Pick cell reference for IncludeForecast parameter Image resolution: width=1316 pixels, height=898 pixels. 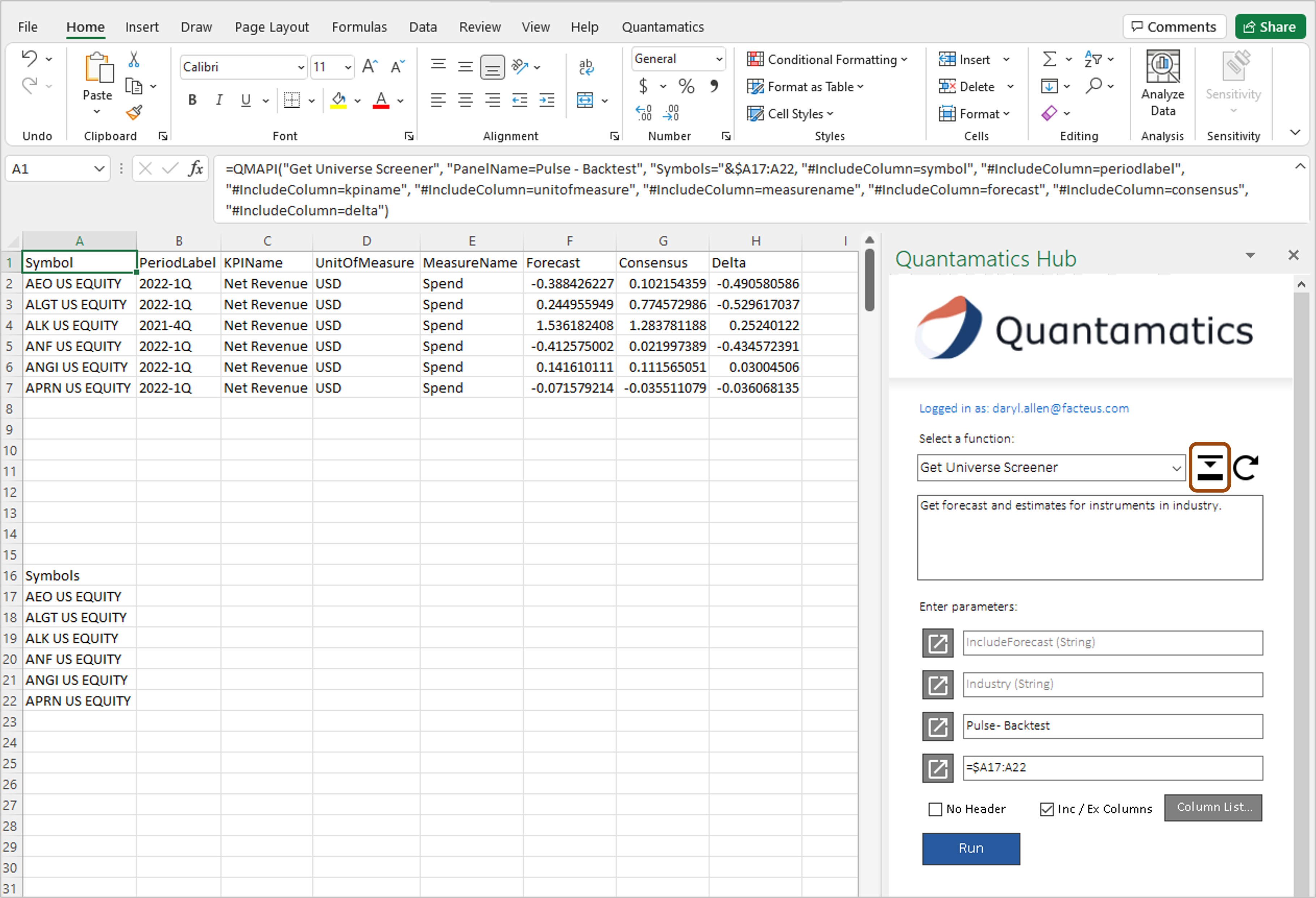(x=938, y=643)
